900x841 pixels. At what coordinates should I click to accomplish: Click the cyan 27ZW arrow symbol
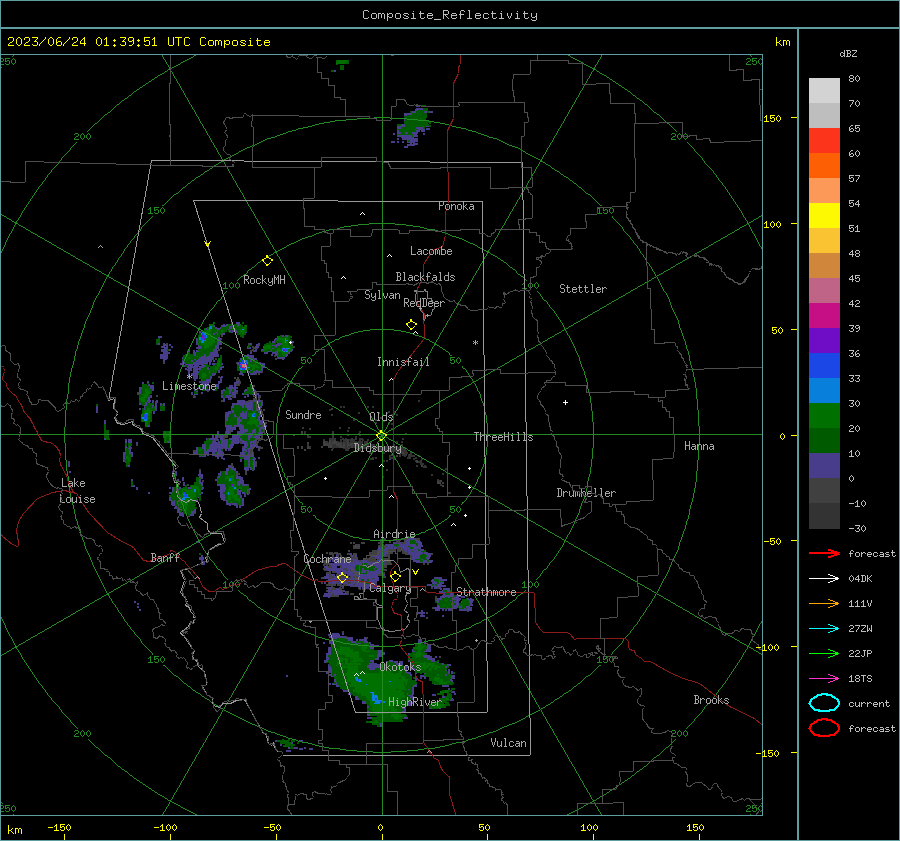point(824,629)
